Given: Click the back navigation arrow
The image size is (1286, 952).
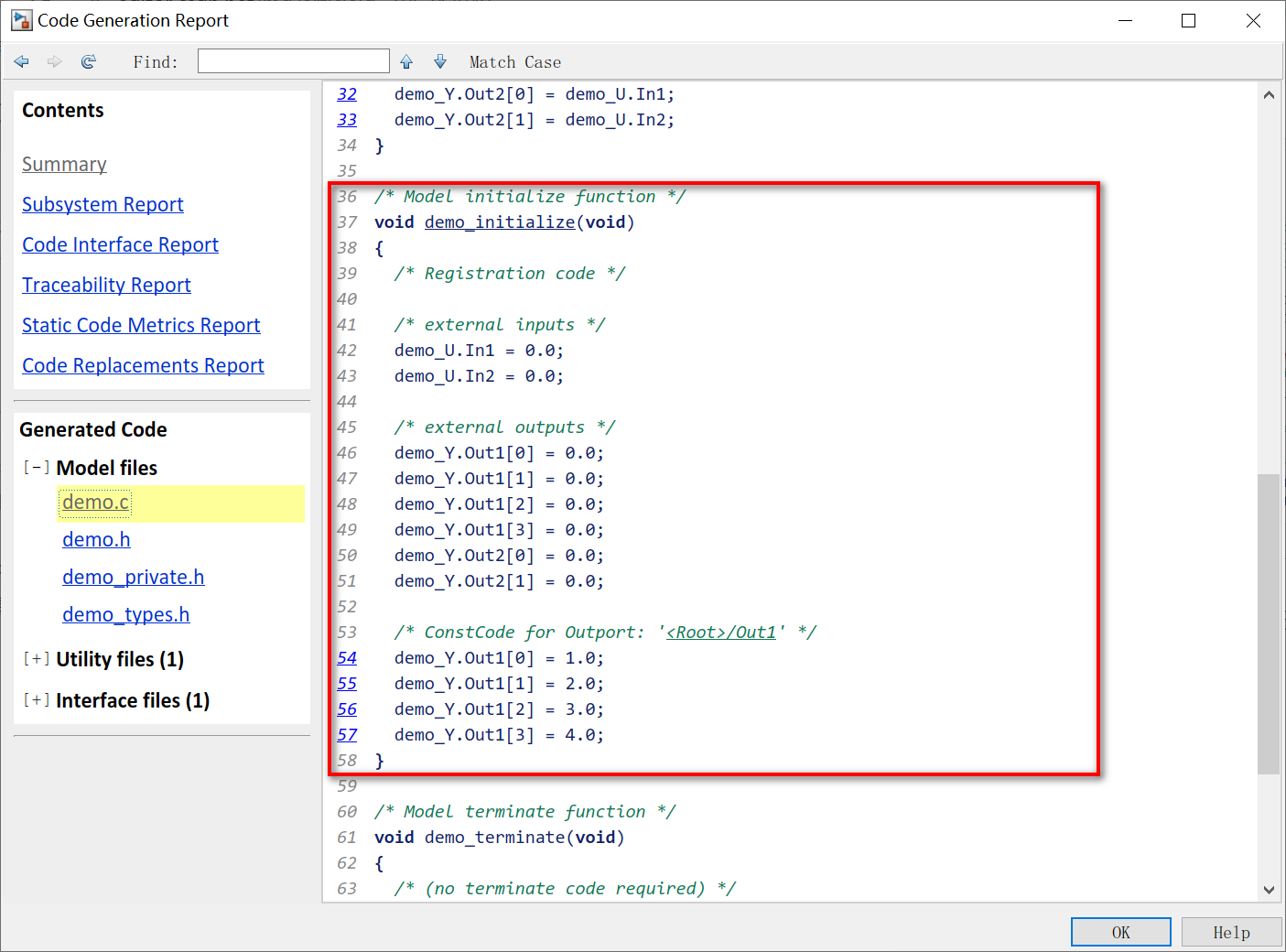Looking at the screenshot, I should pos(21,61).
